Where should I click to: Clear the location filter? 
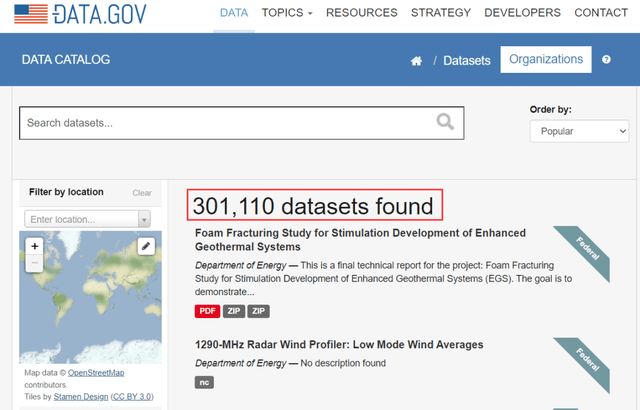[x=142, y=193]
